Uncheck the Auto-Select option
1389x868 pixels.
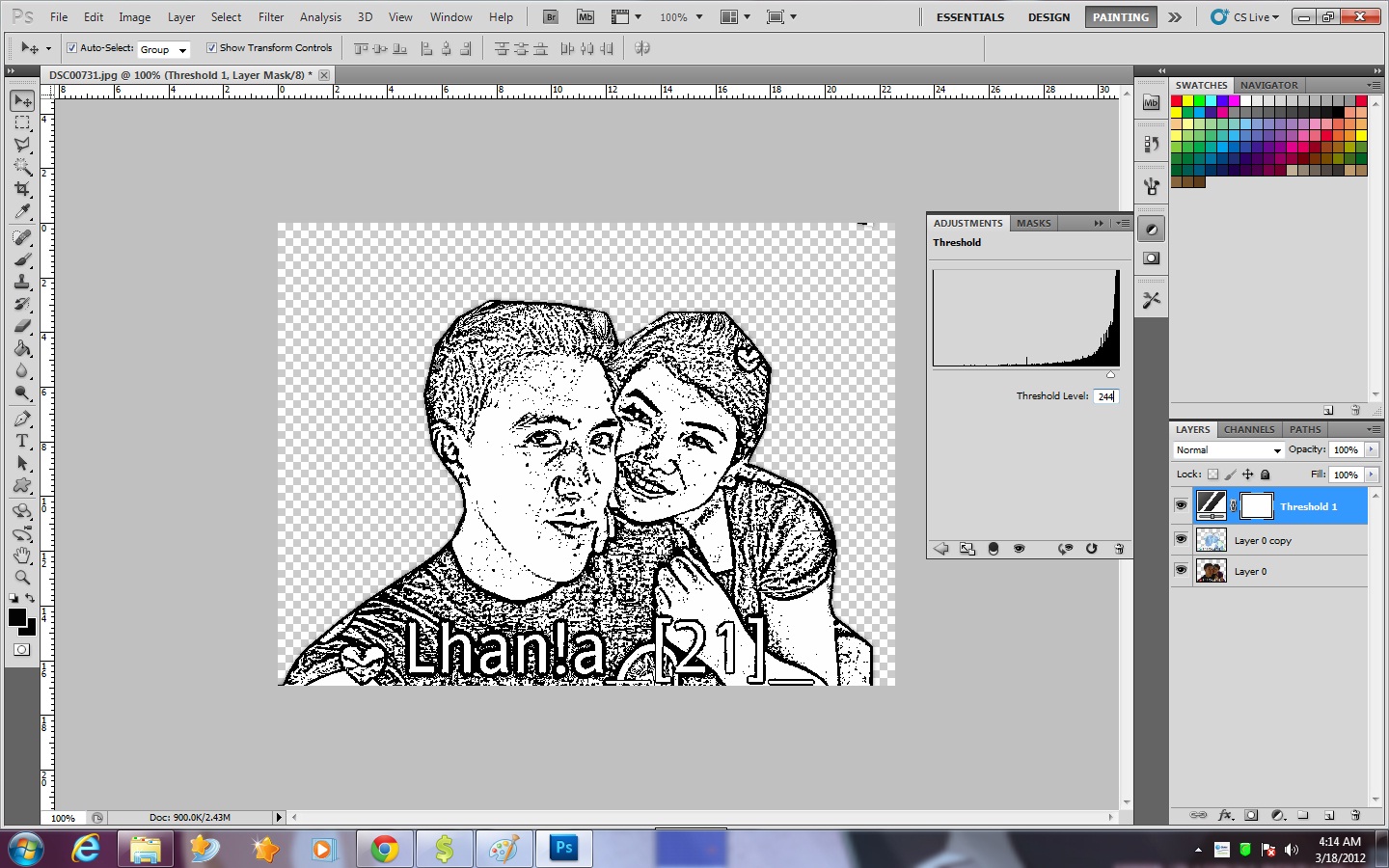70,47
